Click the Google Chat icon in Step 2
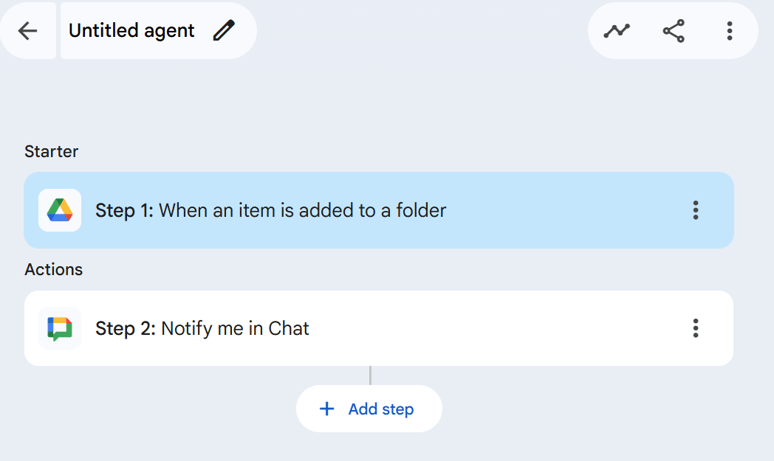774x461 pixels. [x=60, y=328]
